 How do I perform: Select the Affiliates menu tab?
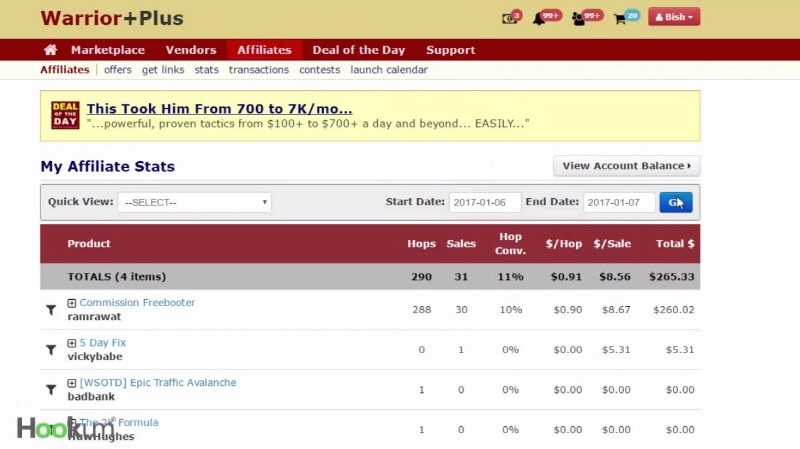pyautogui.click(x=264, y=50)
